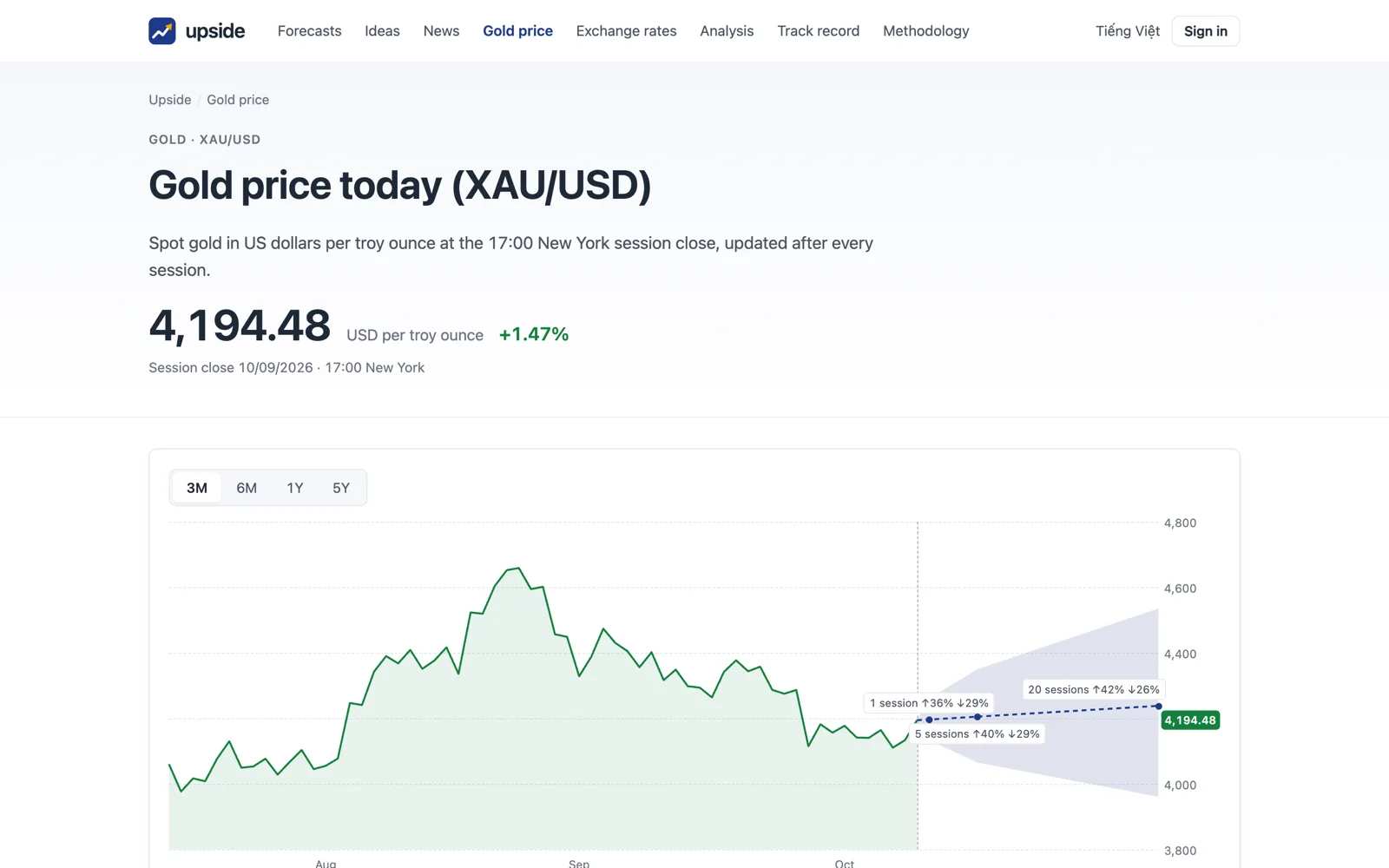Viewport: 1389px width, 868px height.
Task: Click the 1 session forecast label
Action: 929,703
